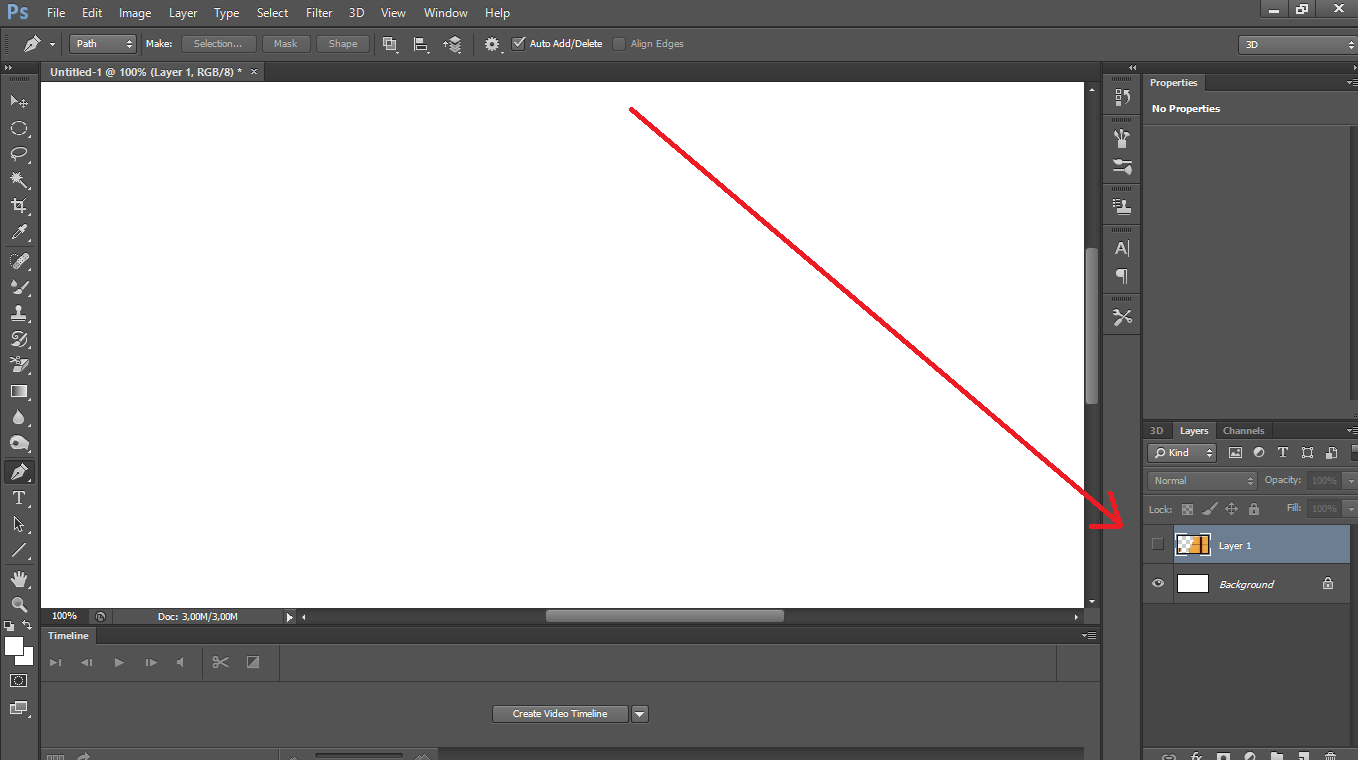1358x760 pixels.
Task: Select the Sponge tool
Action: (19, 443)
